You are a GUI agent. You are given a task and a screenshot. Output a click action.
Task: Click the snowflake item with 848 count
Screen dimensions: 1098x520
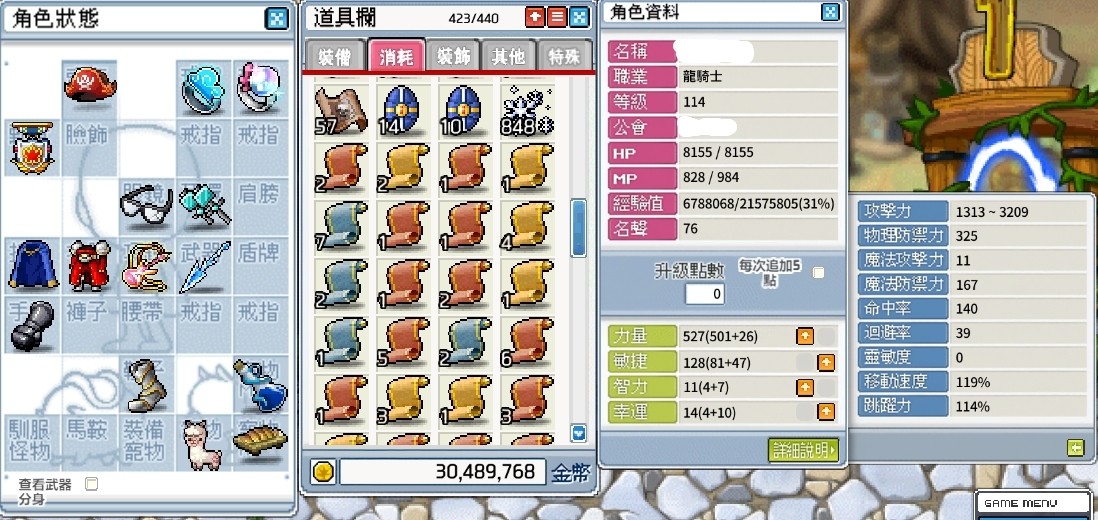coord(527,111)
